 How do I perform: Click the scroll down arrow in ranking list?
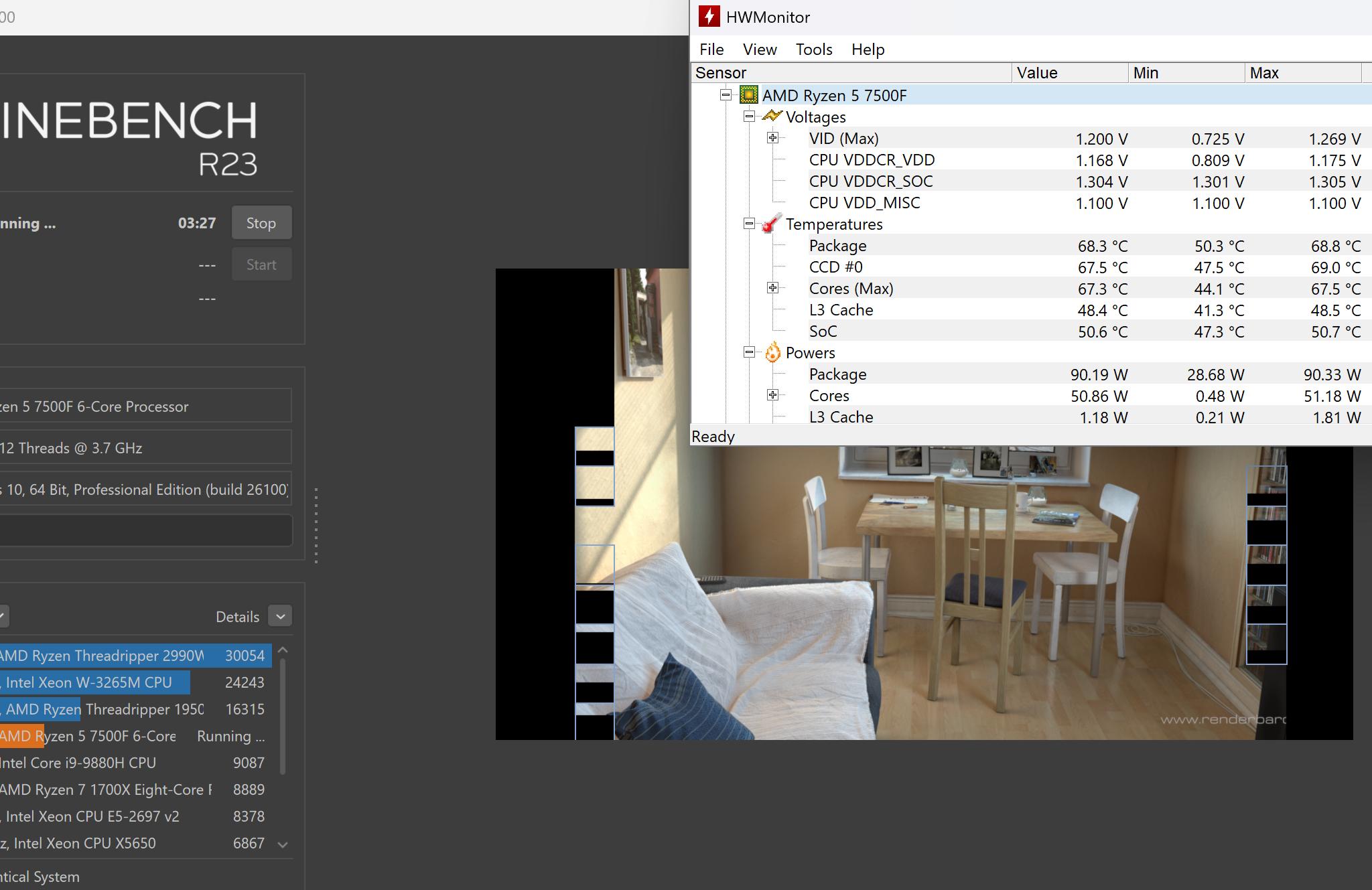click(283, 844)
